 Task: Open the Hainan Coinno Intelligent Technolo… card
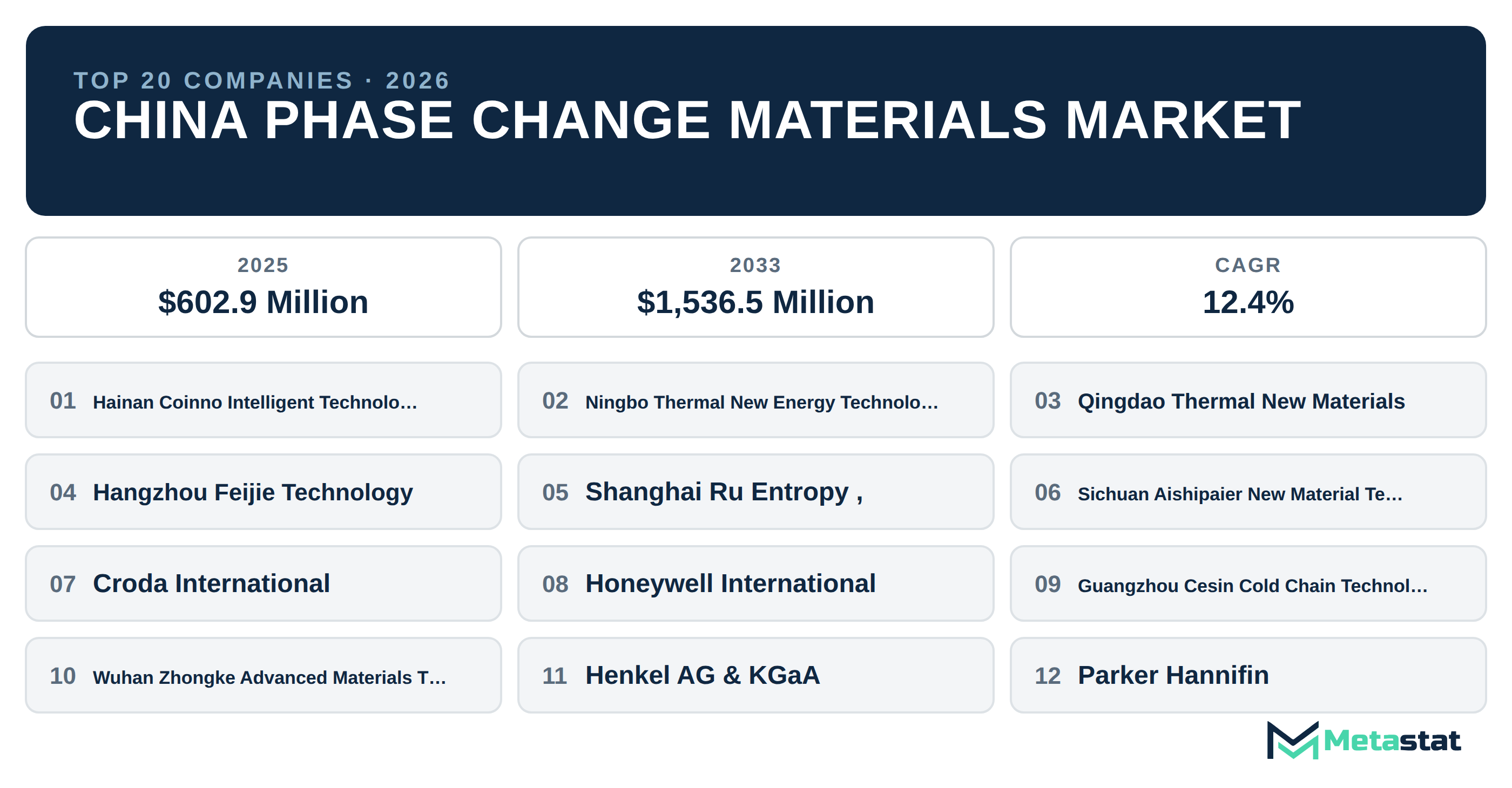[x=264, y=400]
